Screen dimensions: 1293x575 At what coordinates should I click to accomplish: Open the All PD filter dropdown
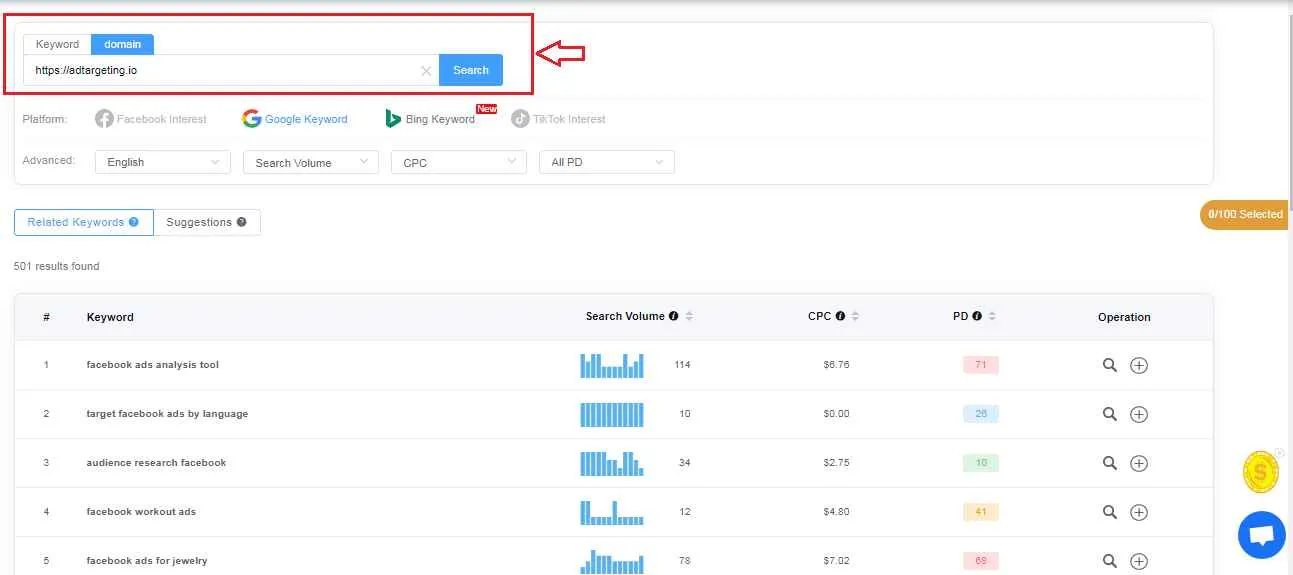(x=607, y=162)
